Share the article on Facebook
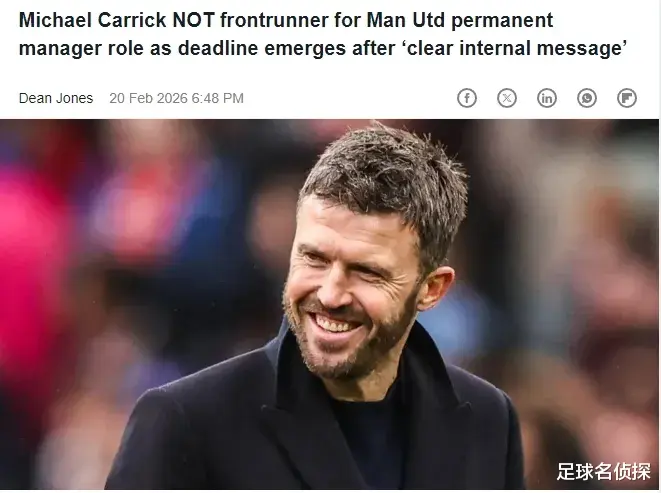The height and width of the screenshot is (493, 661). coord(467,98)
